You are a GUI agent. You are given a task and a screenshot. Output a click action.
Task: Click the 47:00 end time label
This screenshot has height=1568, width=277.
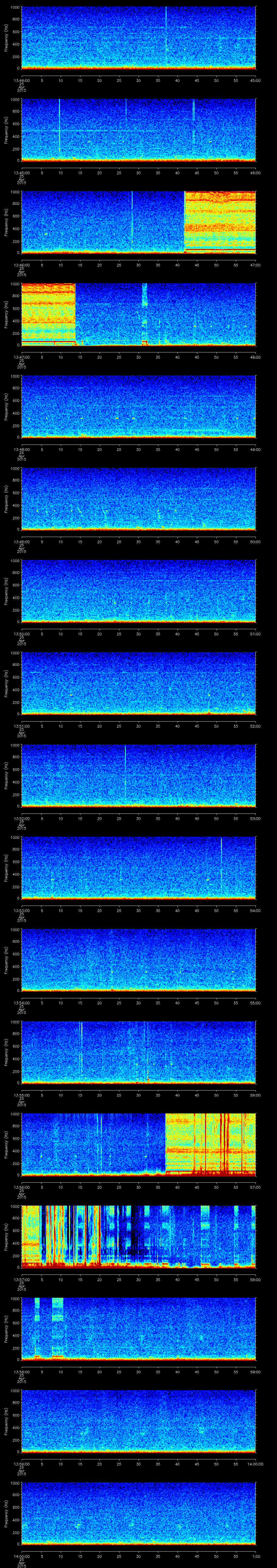point(256,265)
